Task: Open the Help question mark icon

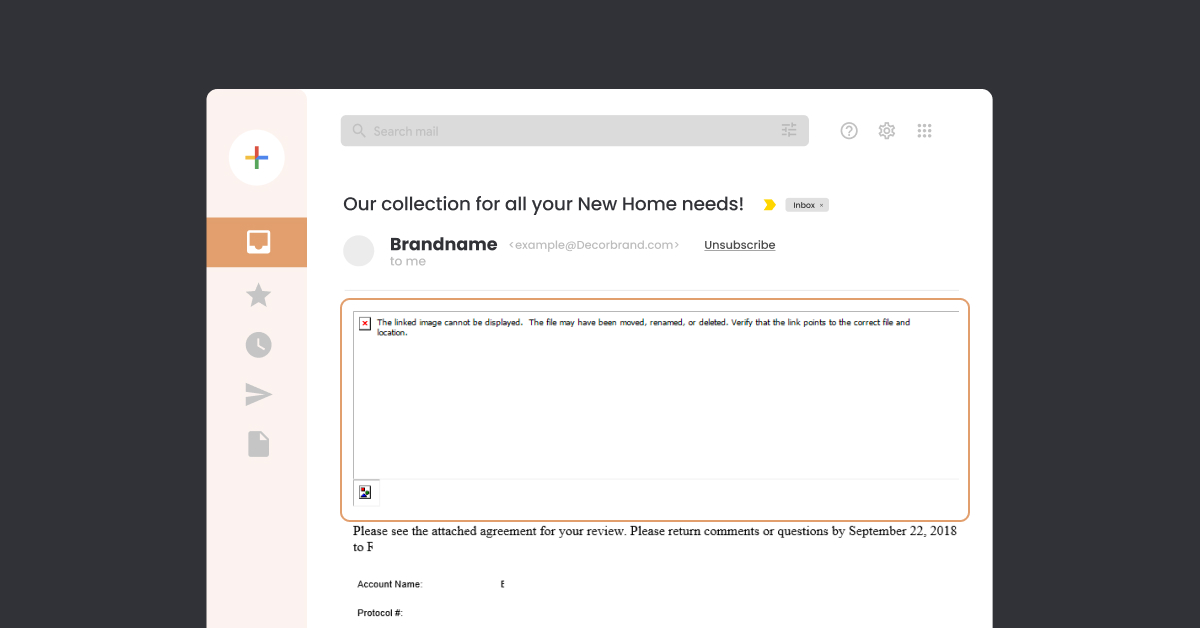Action: (x=848, y=130)
